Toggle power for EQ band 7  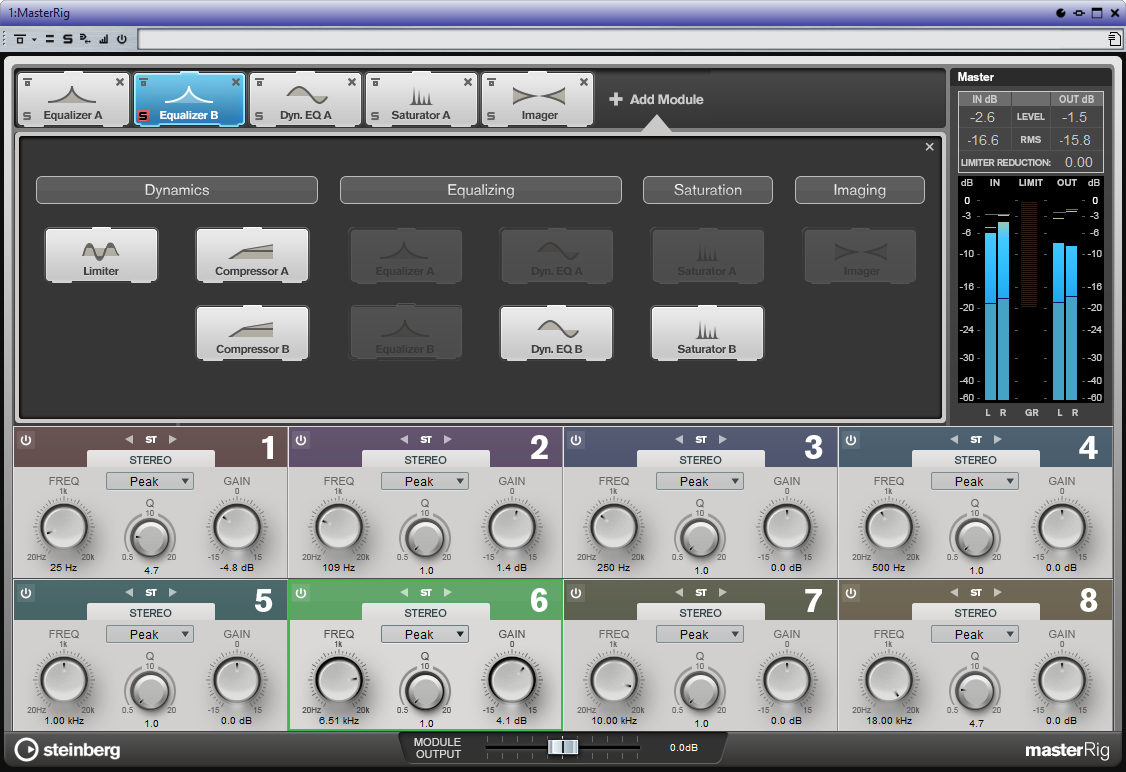click(576, 593)
